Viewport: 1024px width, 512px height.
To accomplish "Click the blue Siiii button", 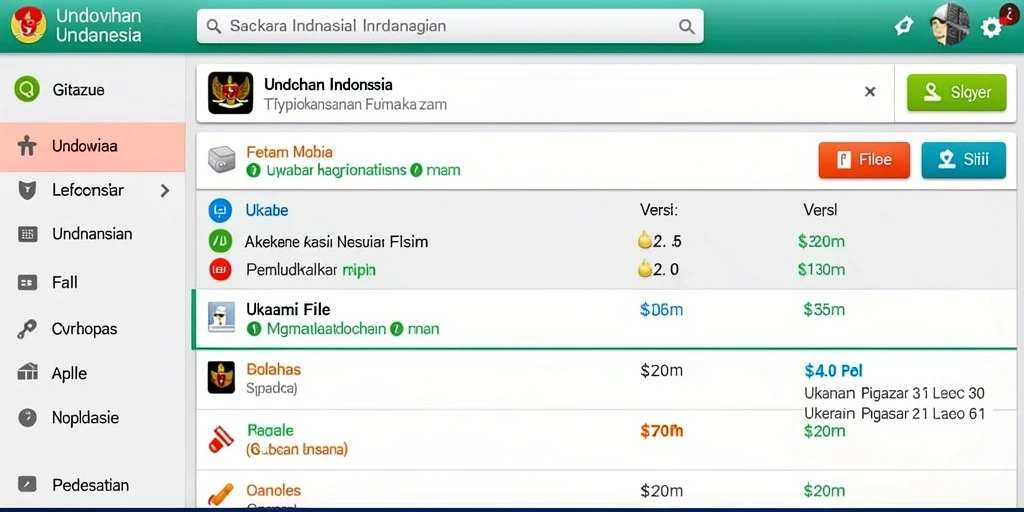I will [x=963, y=160].
